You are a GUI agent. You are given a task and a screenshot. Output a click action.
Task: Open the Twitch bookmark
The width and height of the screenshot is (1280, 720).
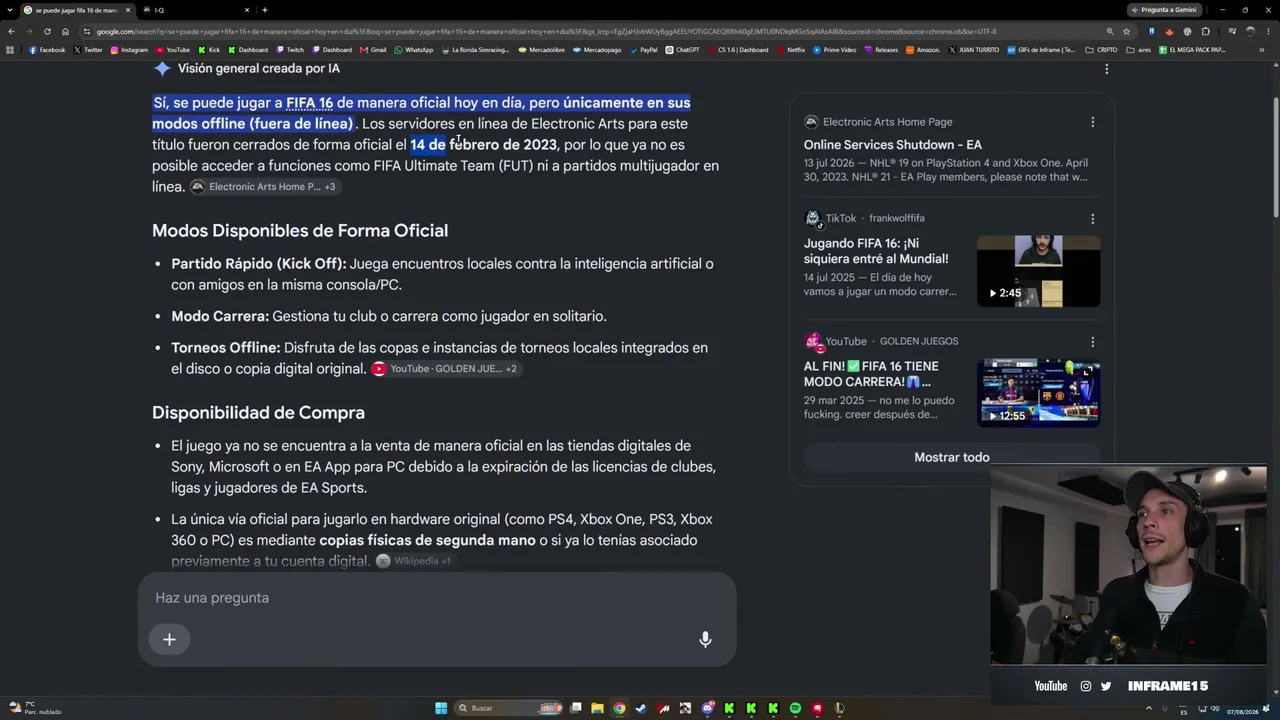coord(290,50)
